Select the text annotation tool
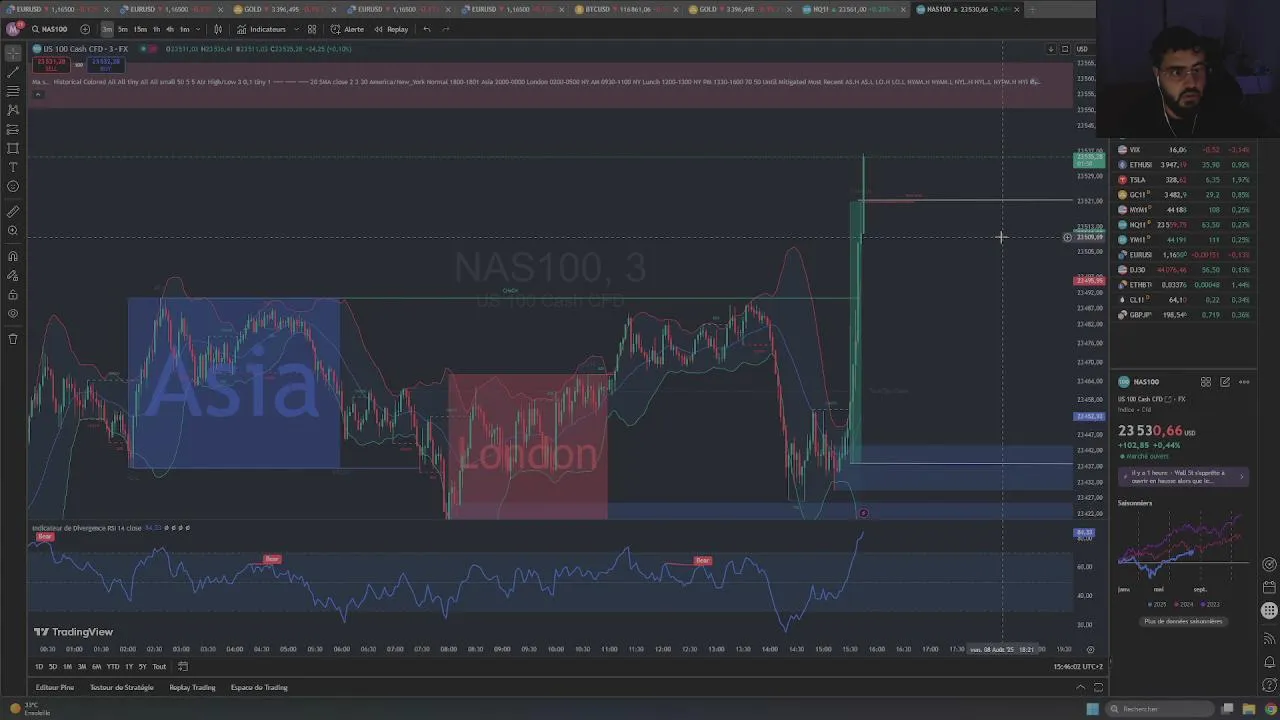 (13, 167)
